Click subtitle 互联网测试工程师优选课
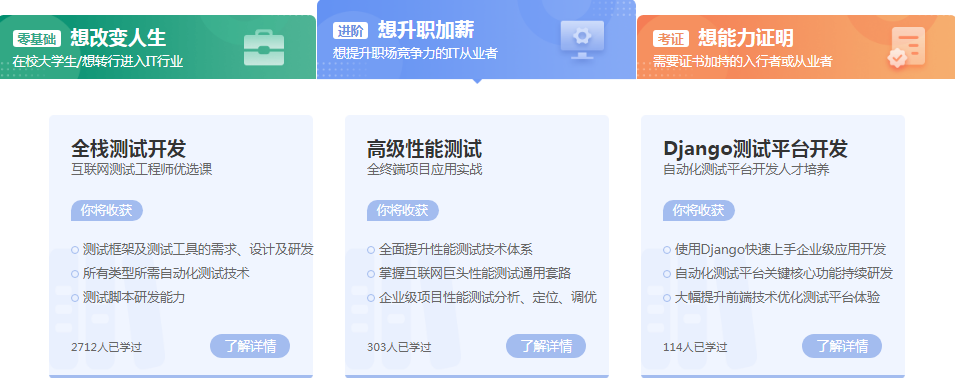 (x=141, y=169)
